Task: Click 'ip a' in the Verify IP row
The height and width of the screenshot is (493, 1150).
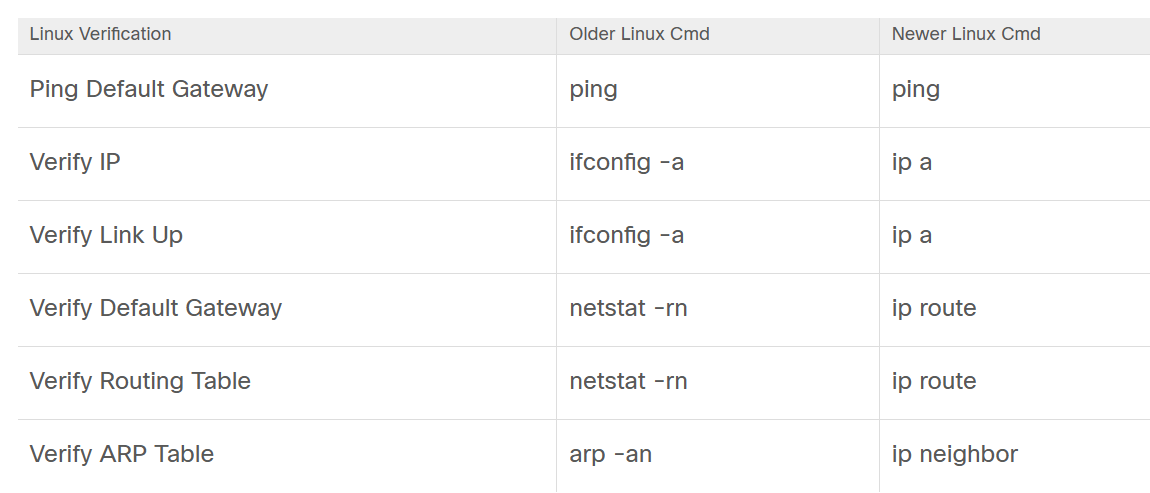Action: coord(912,162)
